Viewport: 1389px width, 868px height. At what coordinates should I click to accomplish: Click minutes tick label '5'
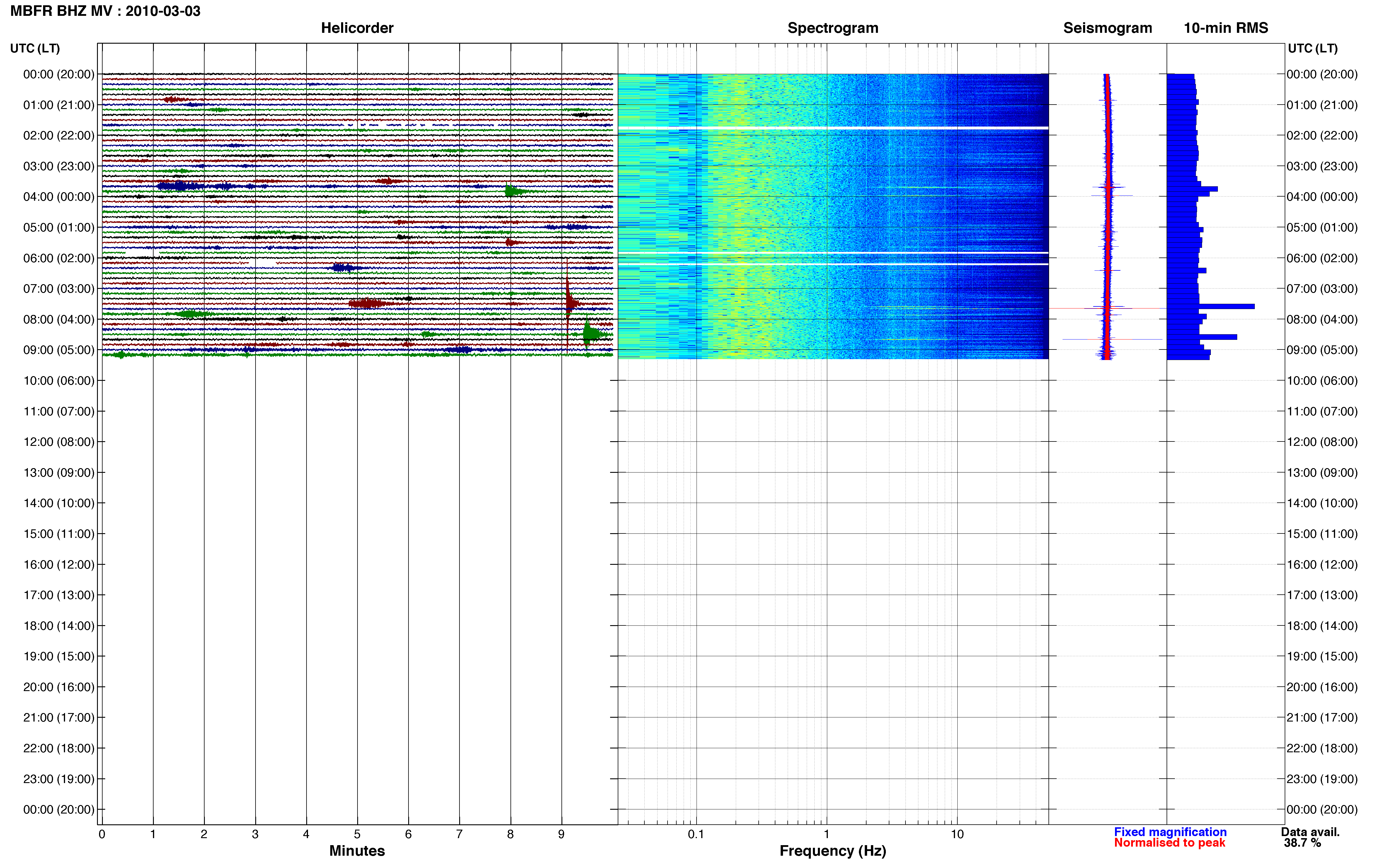tap(357, 834)
